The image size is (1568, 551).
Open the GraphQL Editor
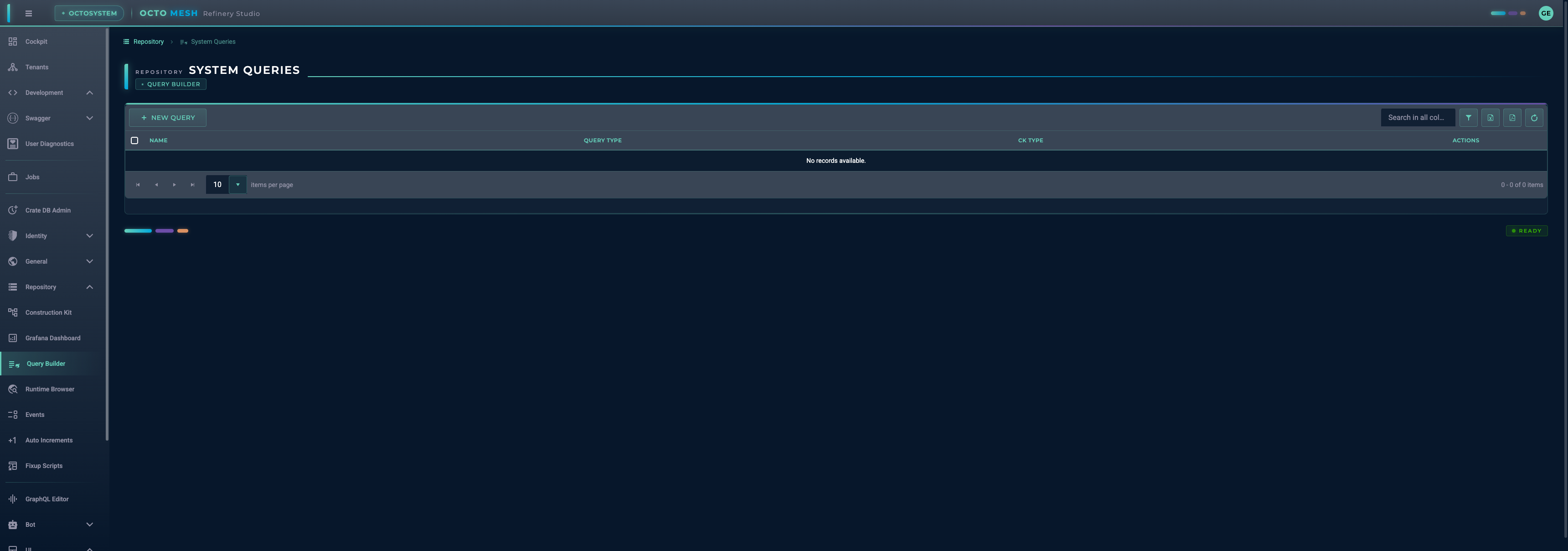click(x=47, y=499)
